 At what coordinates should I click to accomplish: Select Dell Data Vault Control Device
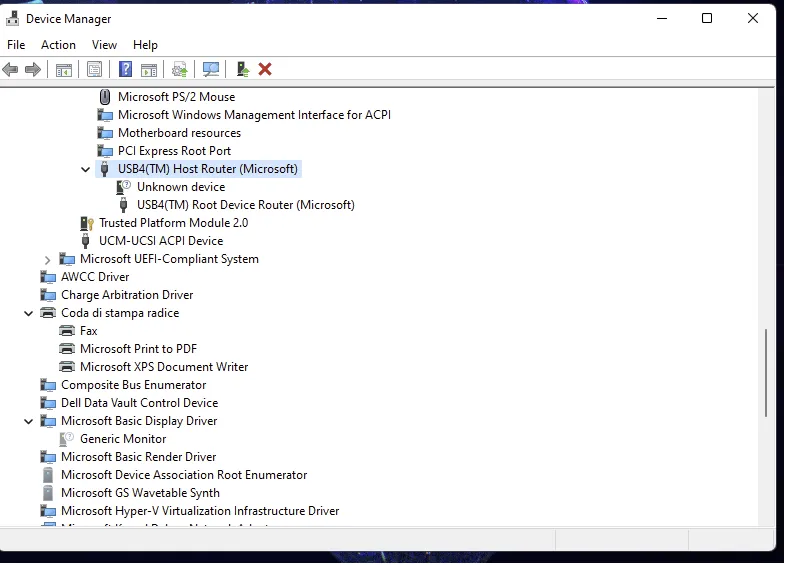point(139,403)
